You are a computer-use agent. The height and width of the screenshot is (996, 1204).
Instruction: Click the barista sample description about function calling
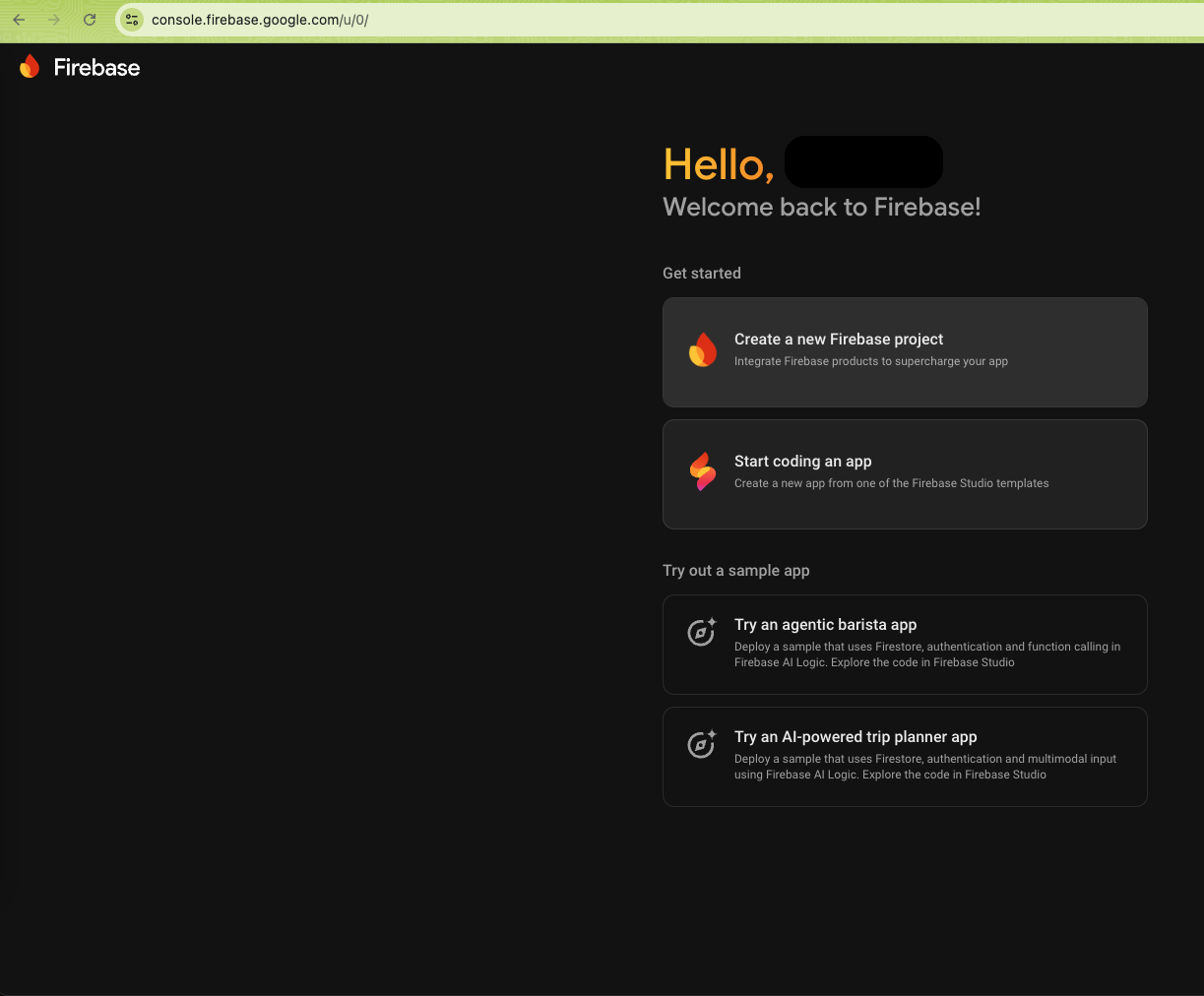tap(927, 654)
